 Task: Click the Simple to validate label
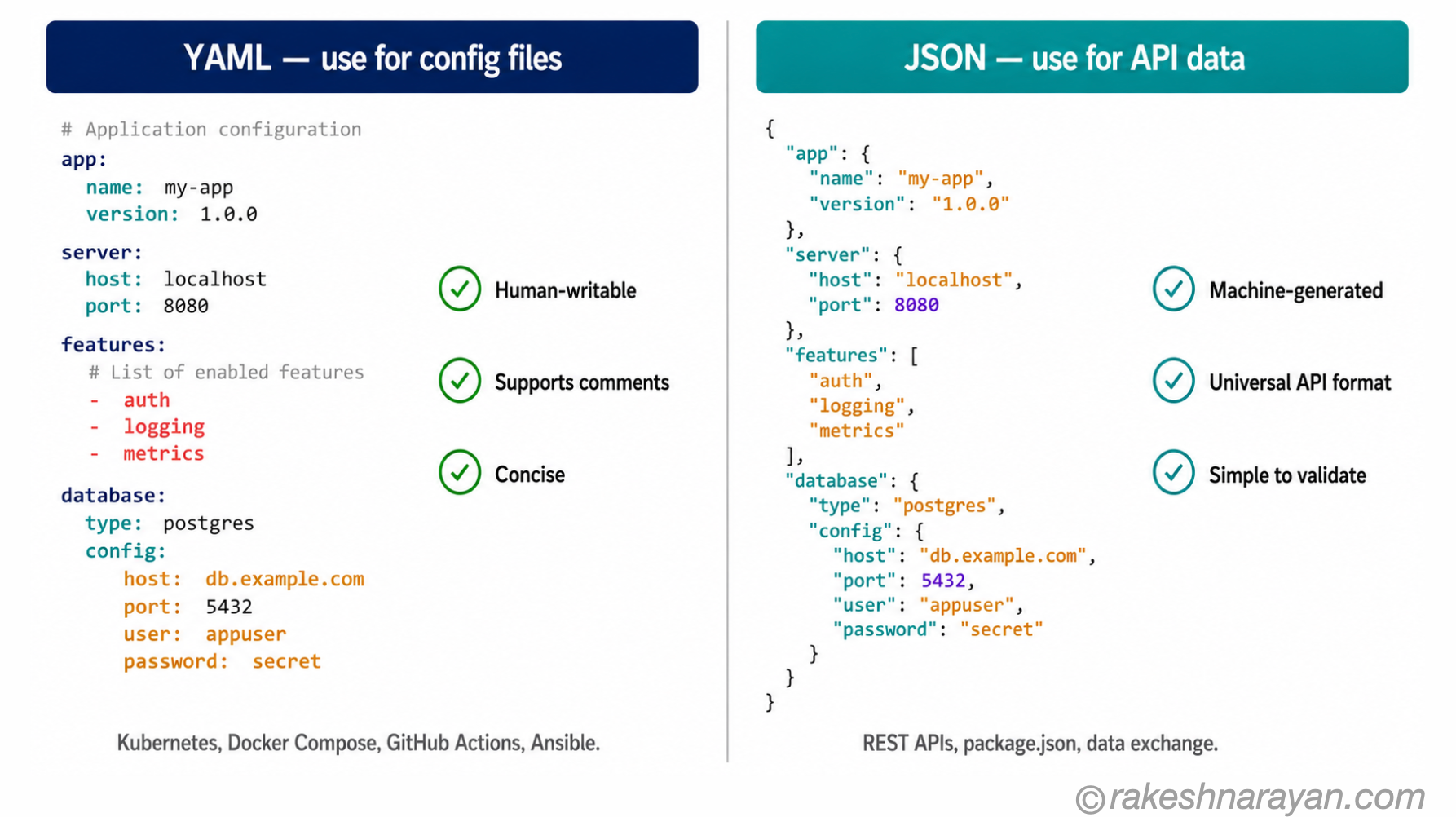(1287, 475)
